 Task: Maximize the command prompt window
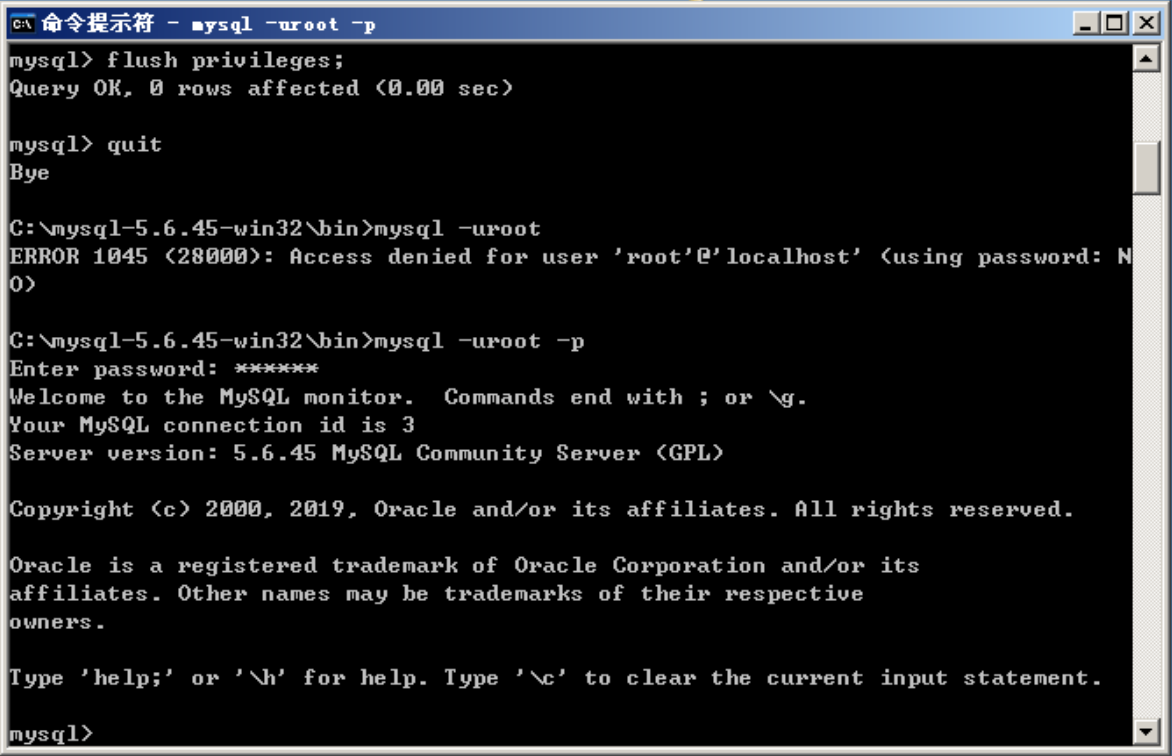point(1114,24)
